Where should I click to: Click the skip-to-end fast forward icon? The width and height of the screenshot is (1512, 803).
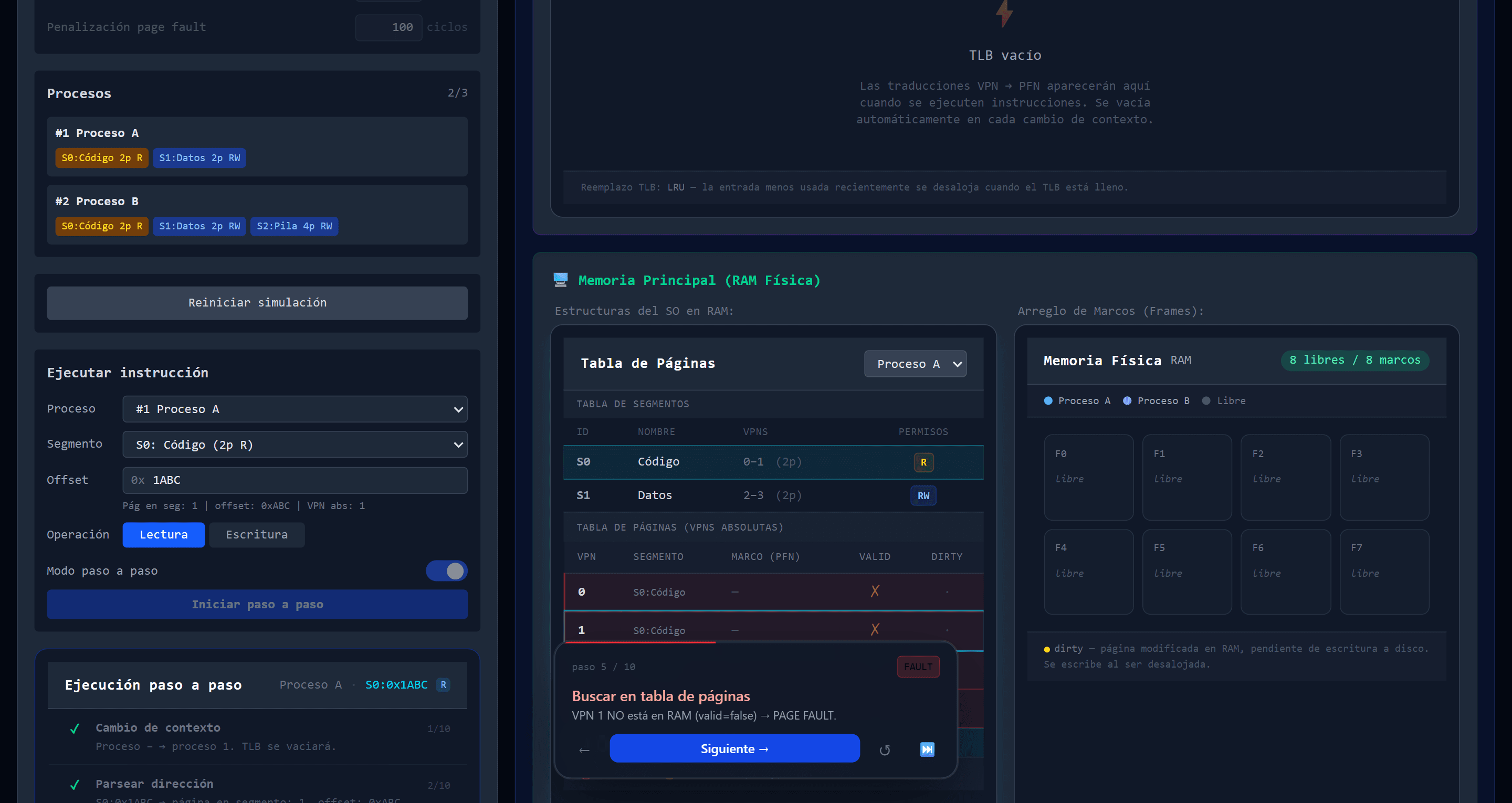(927, 749)
